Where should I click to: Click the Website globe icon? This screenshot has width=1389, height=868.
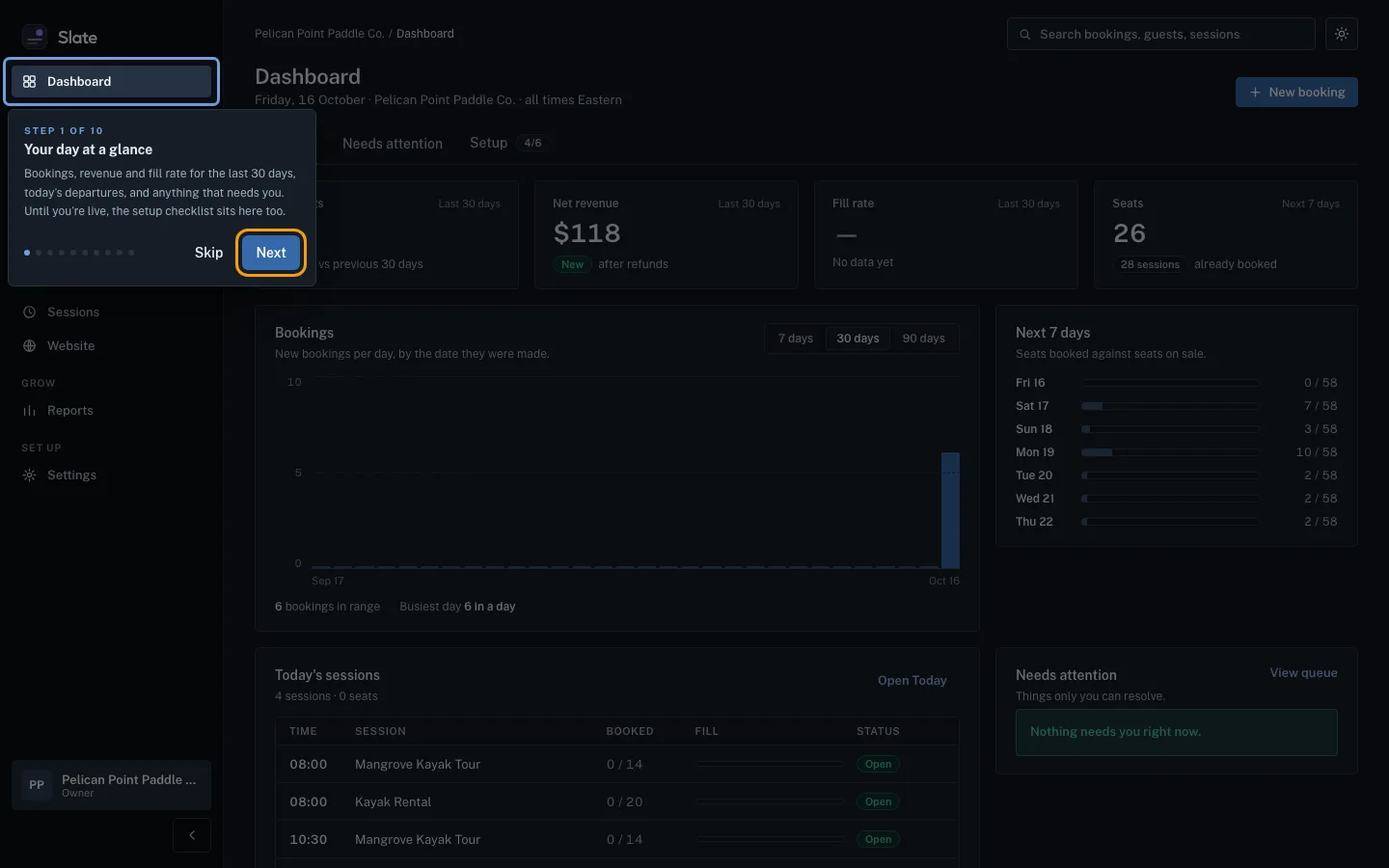pyautogui.click(x=30, y=346)
